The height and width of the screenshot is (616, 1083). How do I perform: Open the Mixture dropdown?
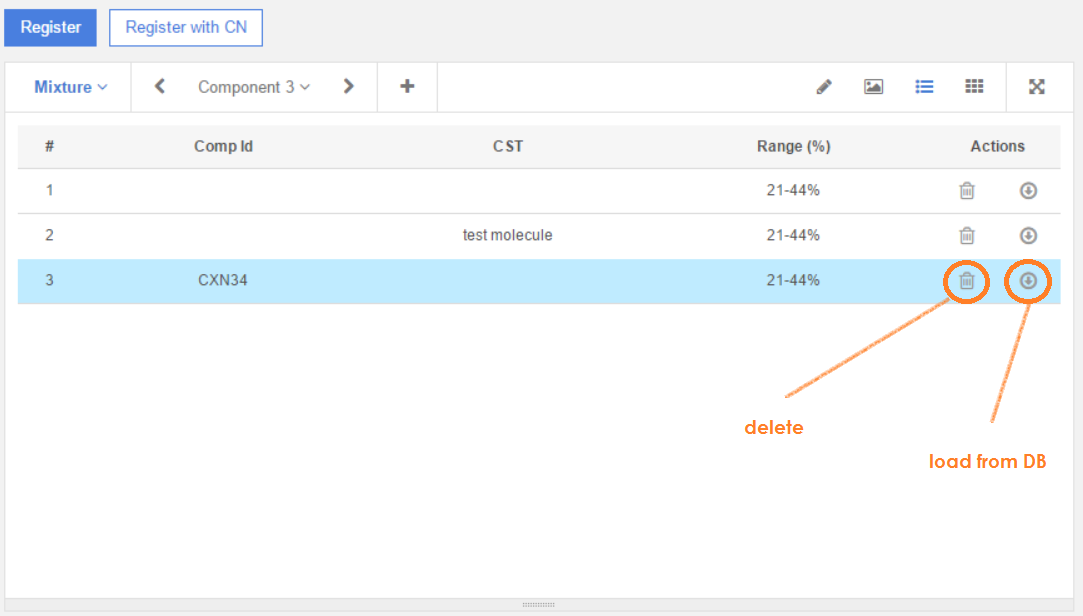click(70, 87)
